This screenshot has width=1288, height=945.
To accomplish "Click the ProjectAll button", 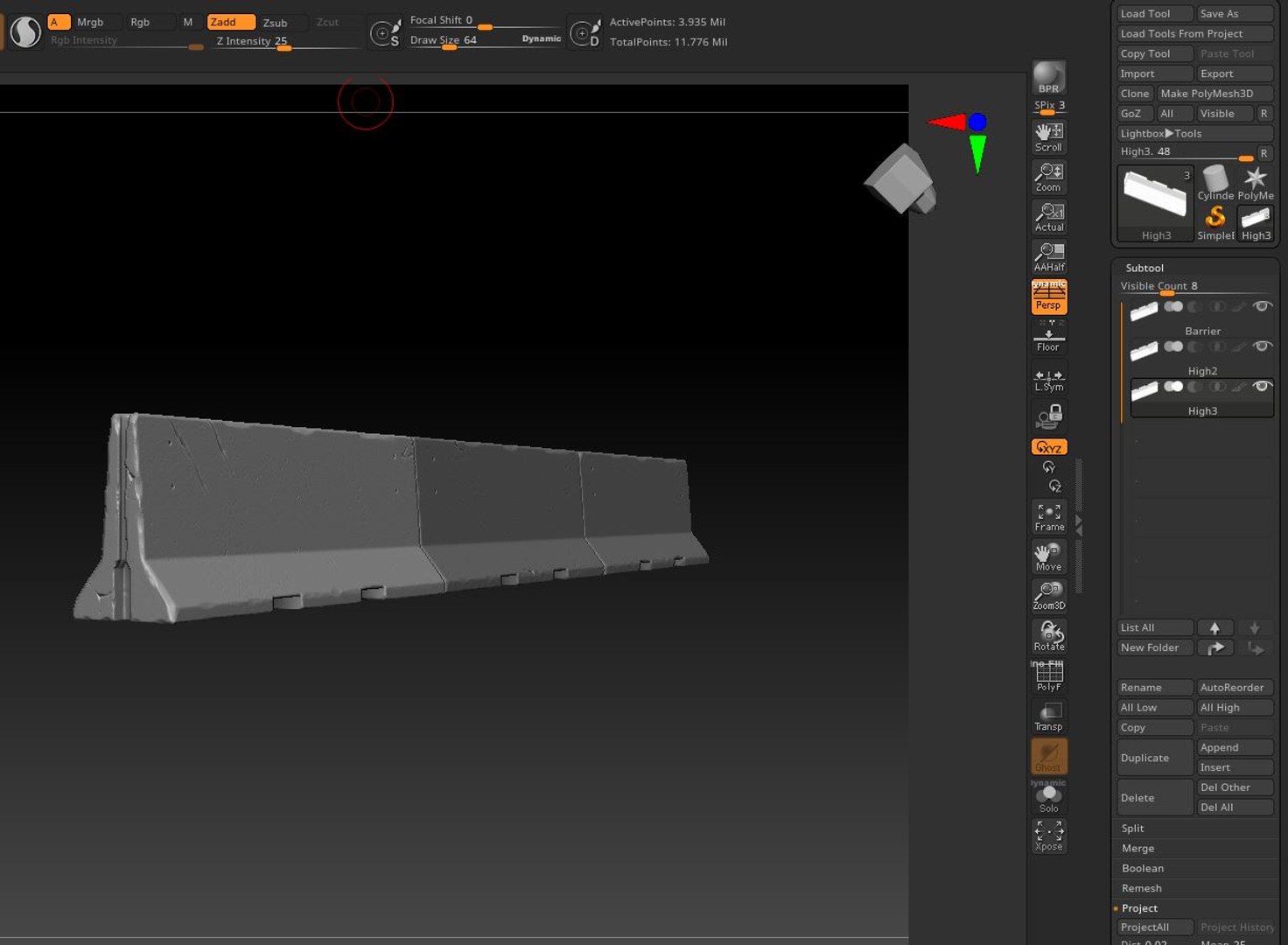I will click(1154, 927).
